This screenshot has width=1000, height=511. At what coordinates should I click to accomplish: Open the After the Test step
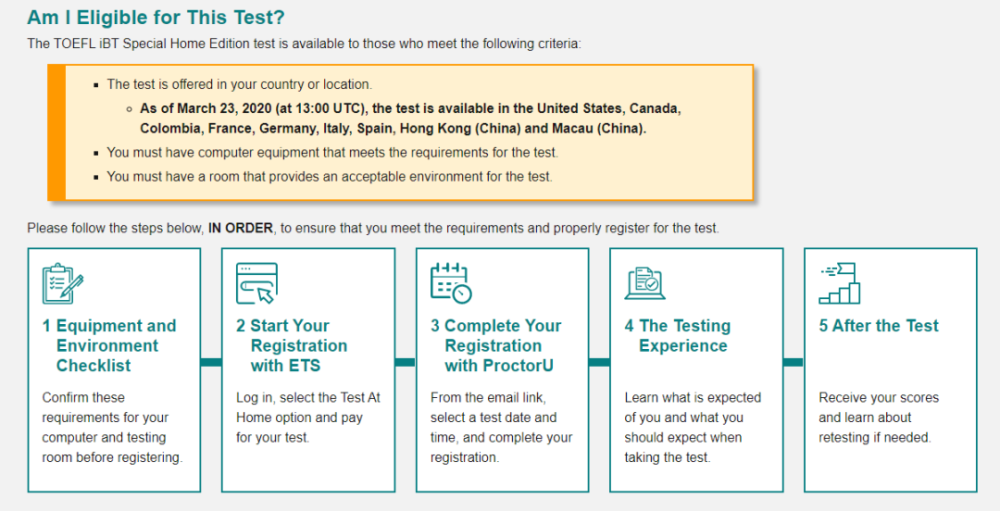[879, 326]
